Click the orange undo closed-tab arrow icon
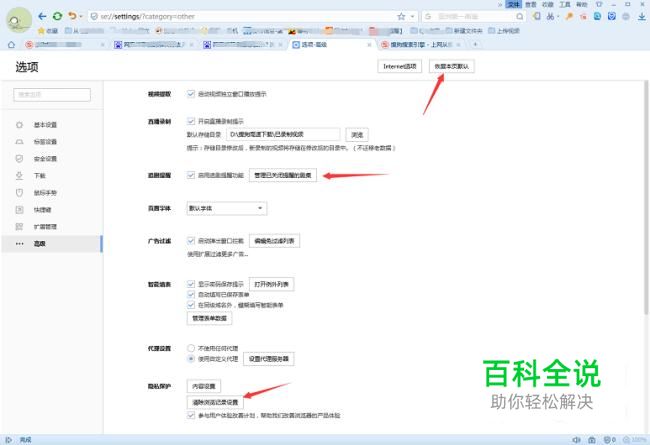The image size is (650, 445). (x=72, y=16)
